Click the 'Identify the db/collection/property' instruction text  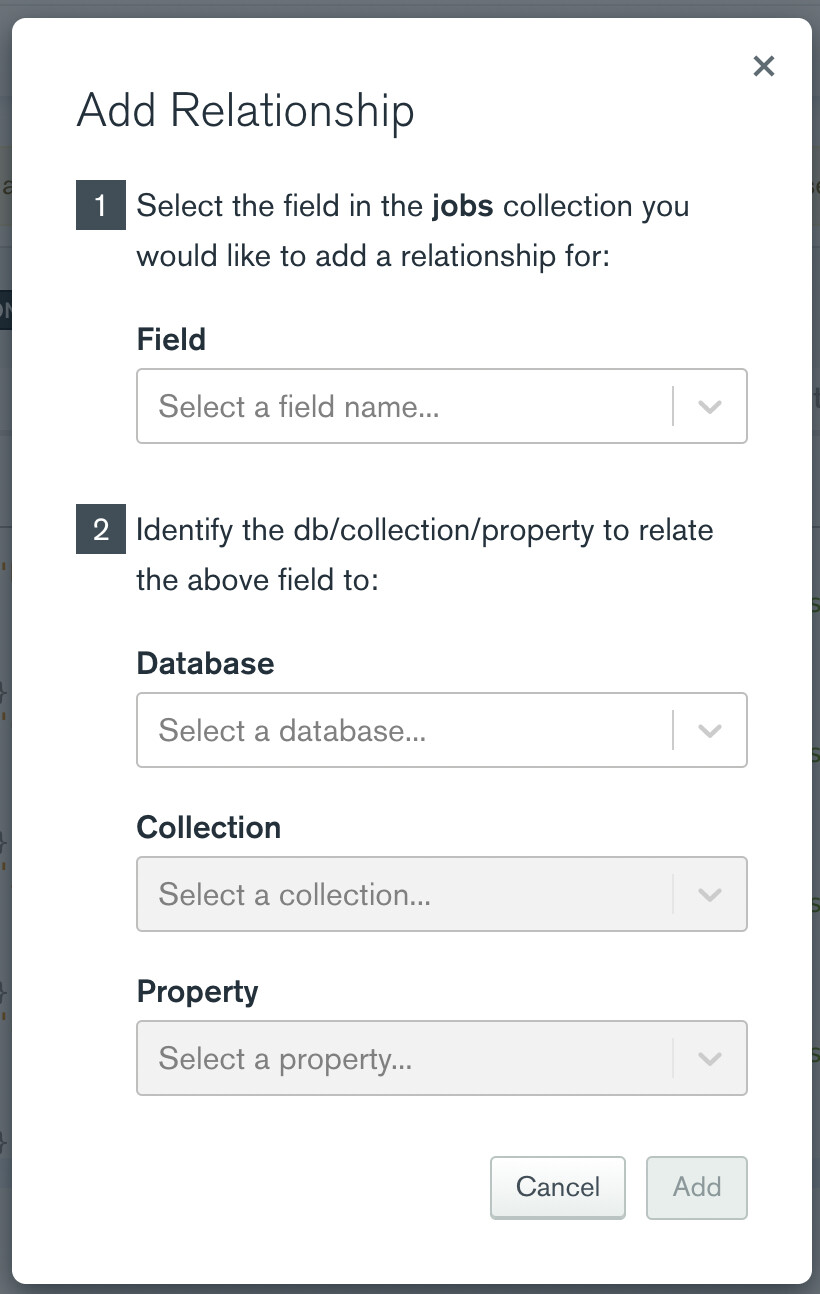click(x=424, y=530)
